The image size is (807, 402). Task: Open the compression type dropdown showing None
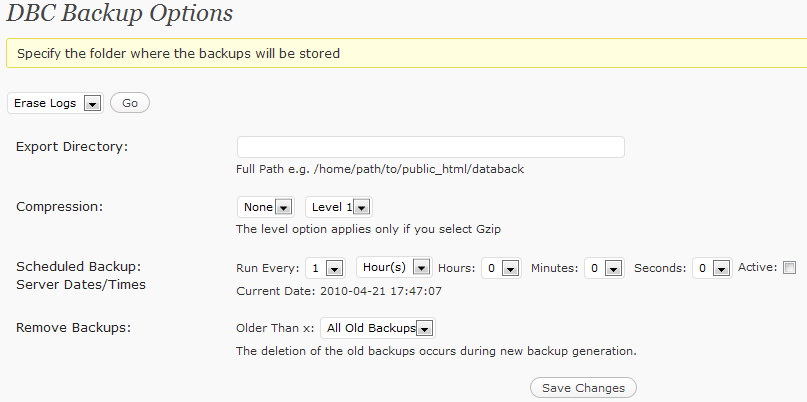coord(266,207)
